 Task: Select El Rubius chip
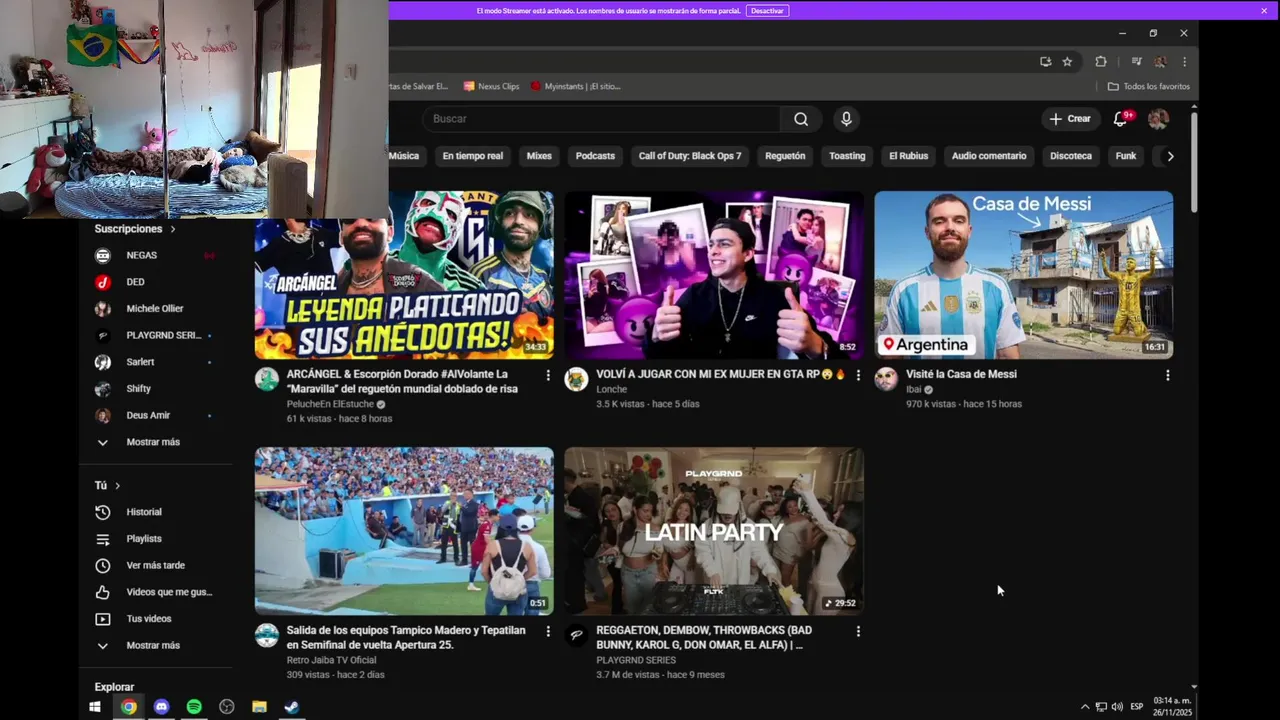tap(908, 156)
